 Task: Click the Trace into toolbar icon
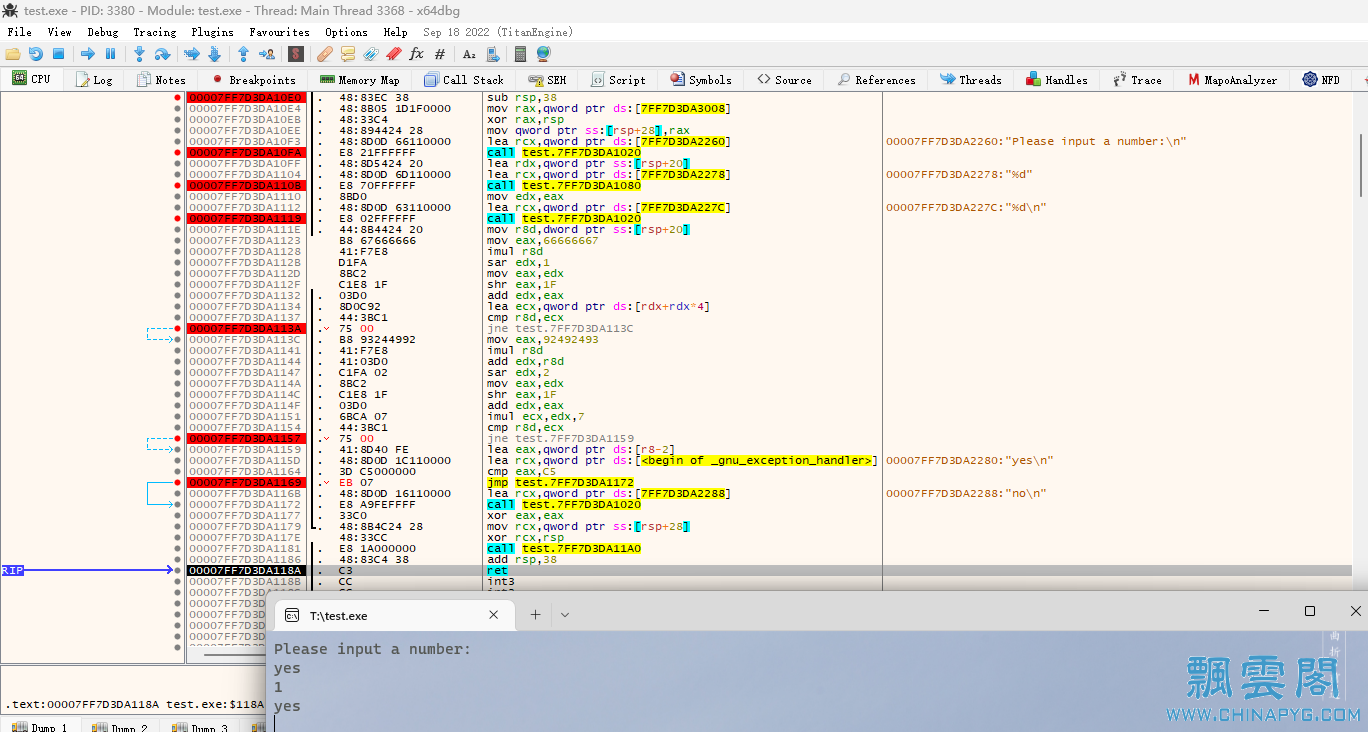point(191,54)
